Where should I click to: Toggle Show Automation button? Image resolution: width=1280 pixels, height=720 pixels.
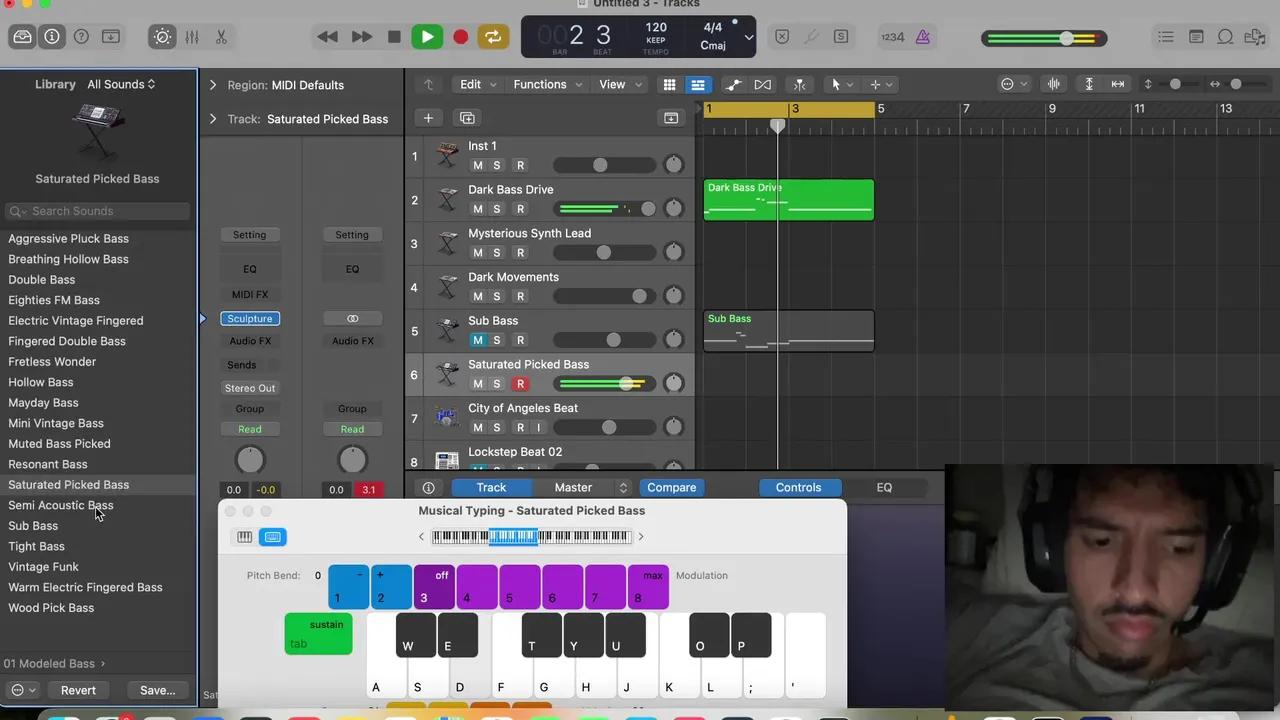point(734,85)
